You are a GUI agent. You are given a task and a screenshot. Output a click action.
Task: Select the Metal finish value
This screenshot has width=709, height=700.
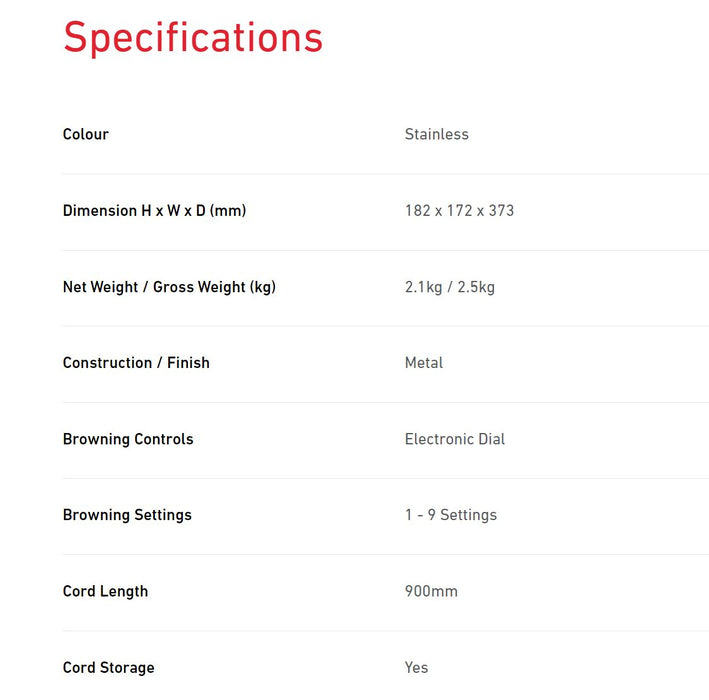coord(424,363)
